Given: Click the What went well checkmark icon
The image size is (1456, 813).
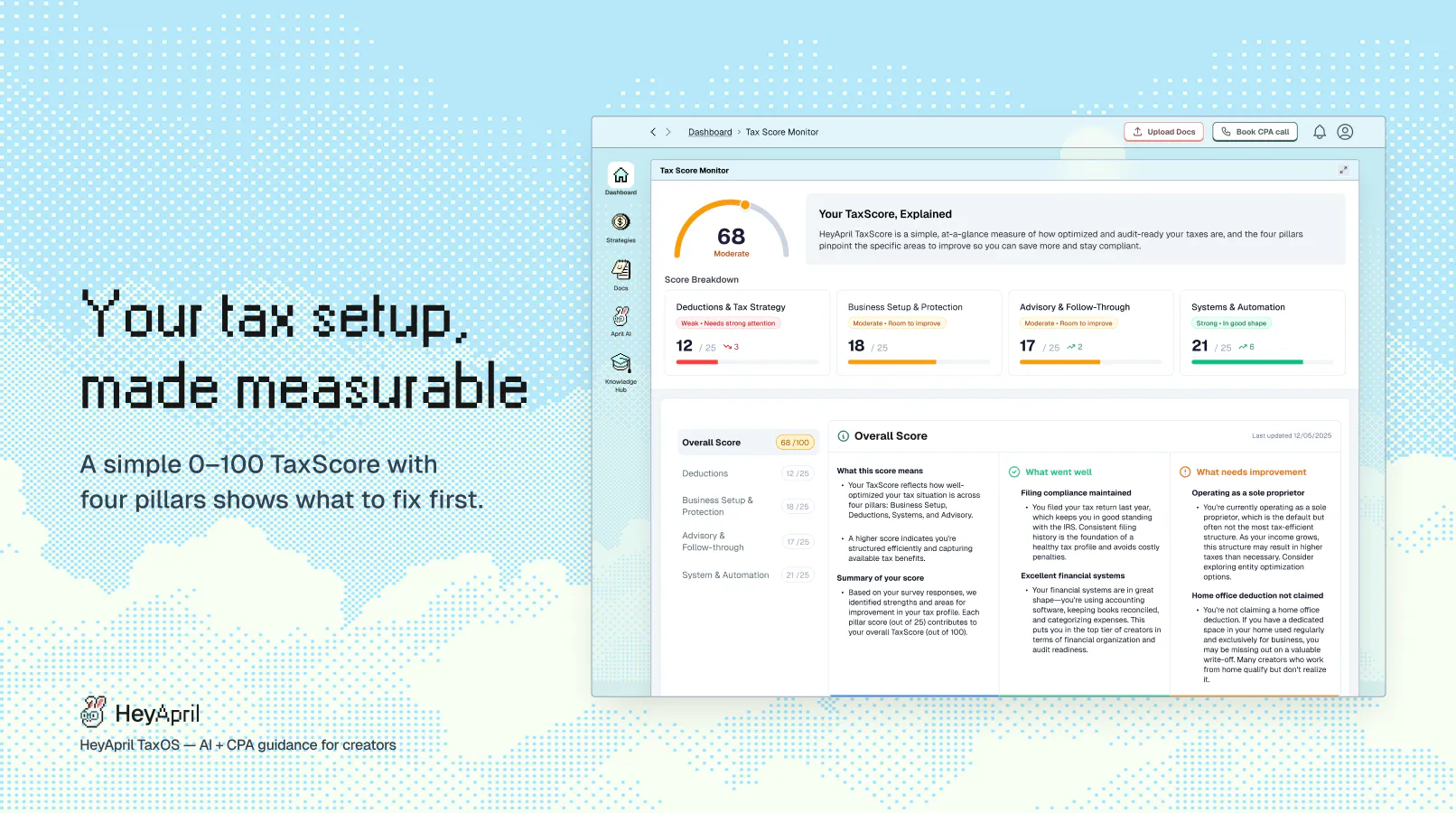Looking at the screenshot, I should tap(1014, 472).
